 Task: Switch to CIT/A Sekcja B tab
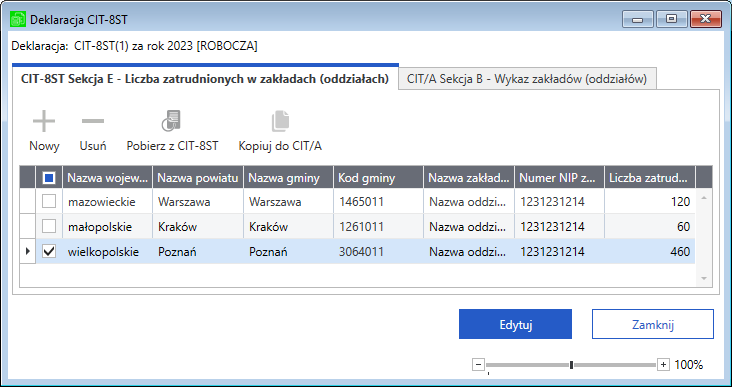click(x=527, y=79)
